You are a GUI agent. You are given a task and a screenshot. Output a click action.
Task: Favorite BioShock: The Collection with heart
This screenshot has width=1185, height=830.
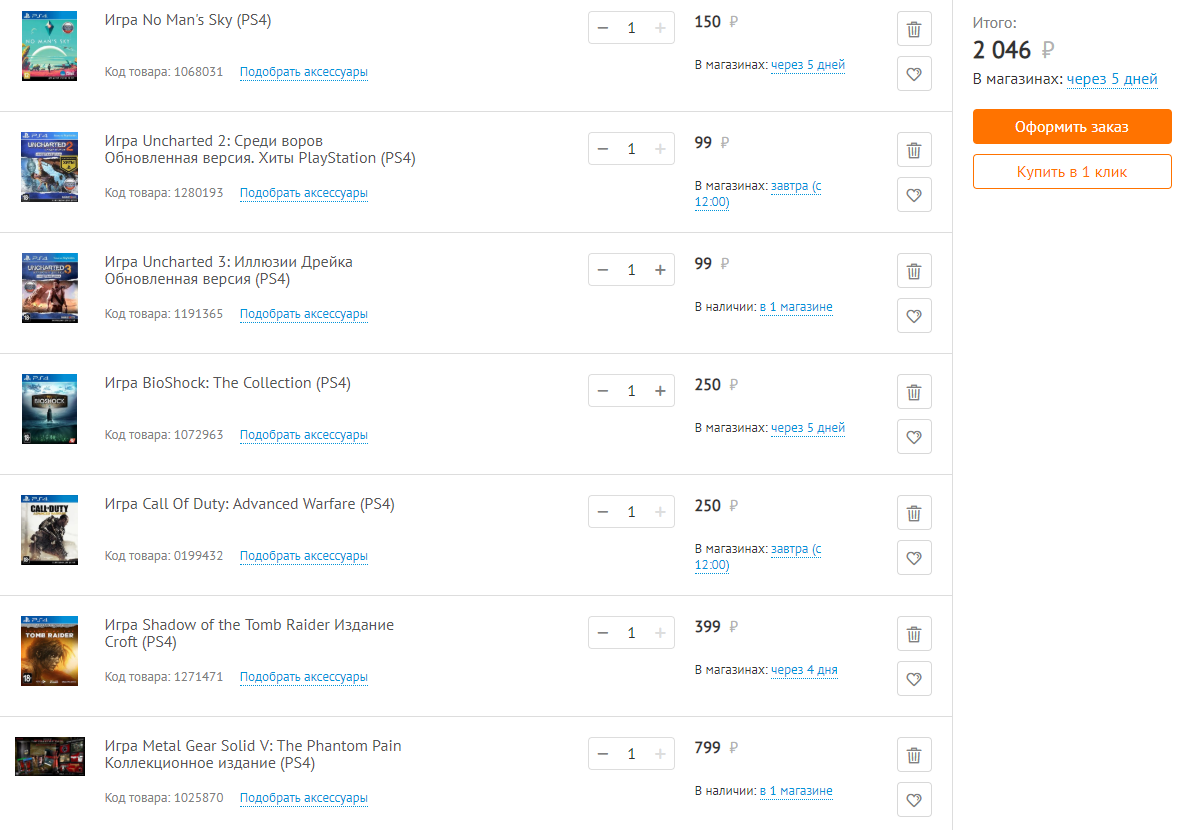coord(914,437)
